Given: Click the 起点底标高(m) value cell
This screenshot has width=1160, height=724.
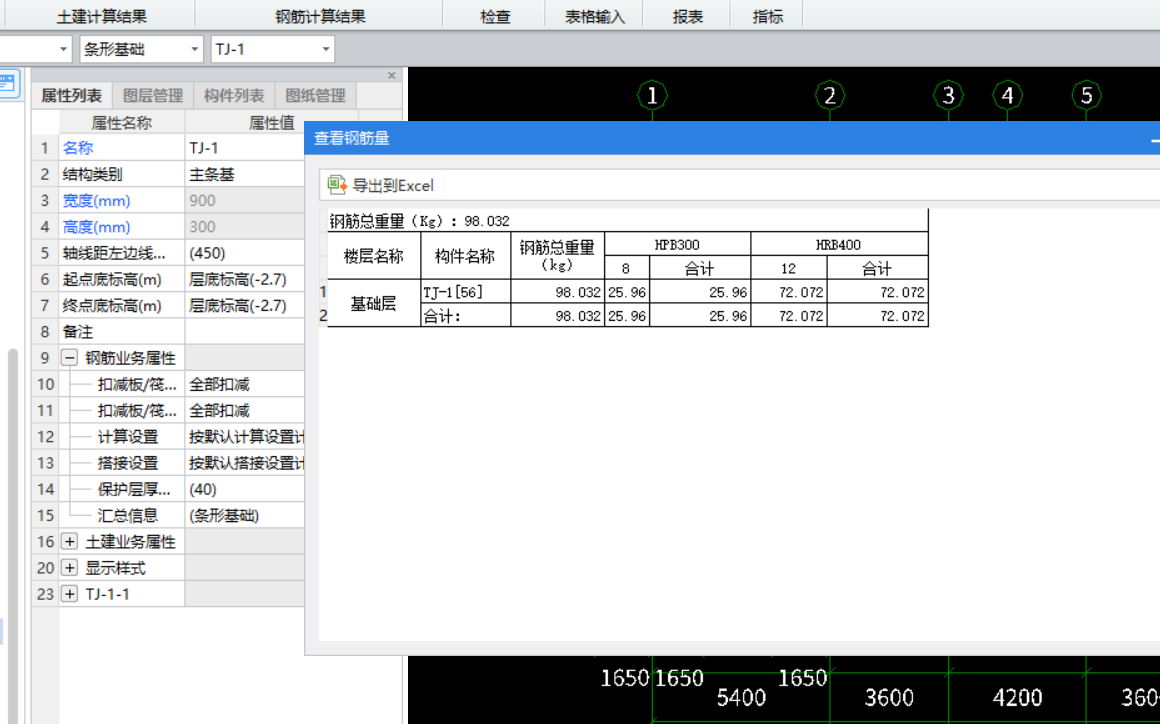Looking at the screenshot, I should click(x=245, y=280).
